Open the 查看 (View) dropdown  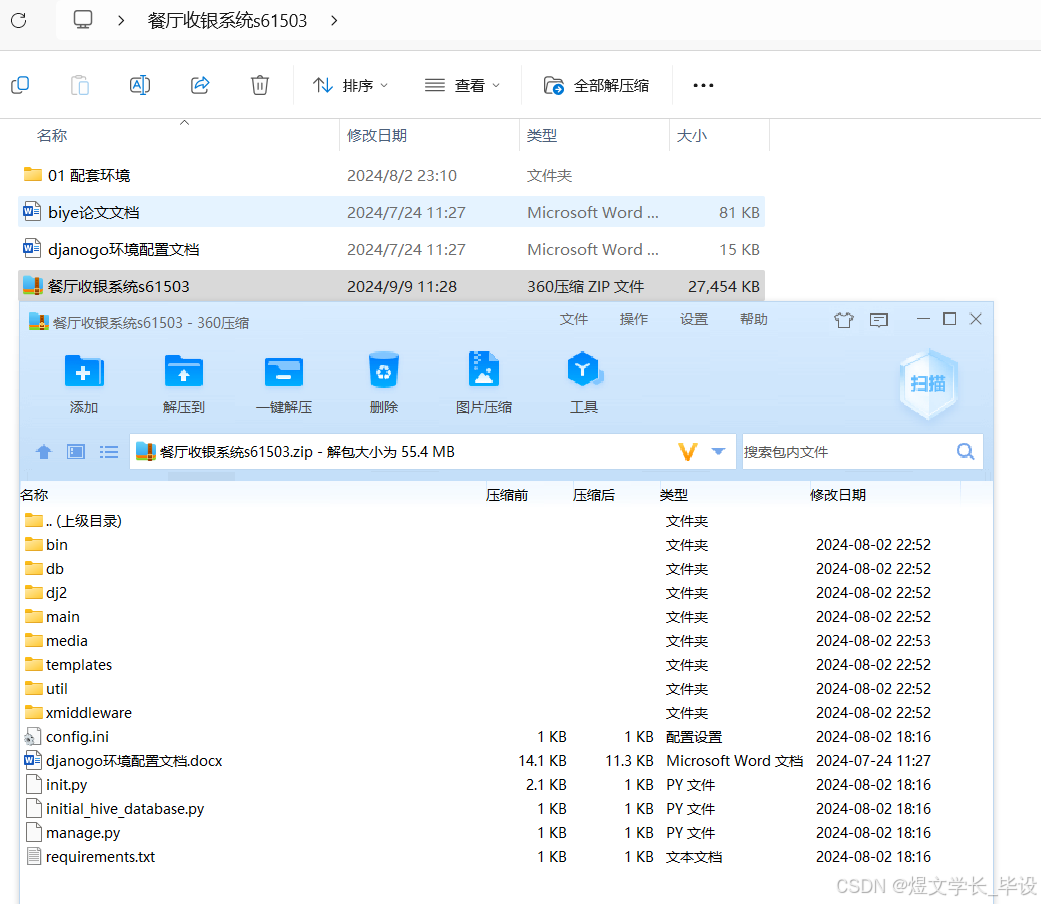tap(462, 86)
